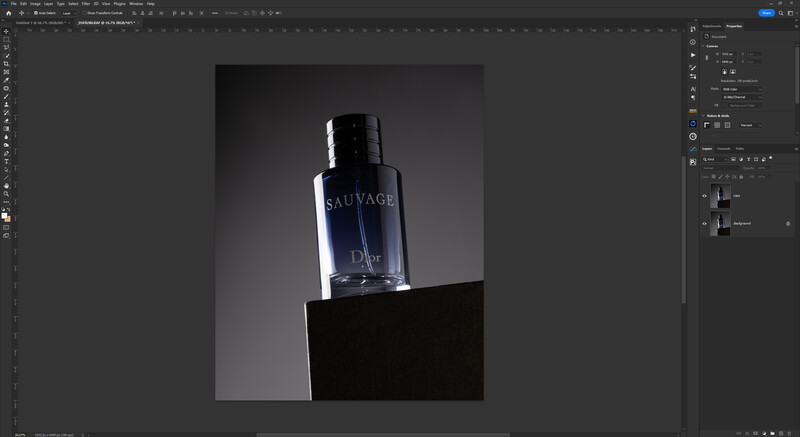The width and height of the screenshot is (800, 437).
Task: Collapse the Rulers & Grids section
Action: (704, 116)
